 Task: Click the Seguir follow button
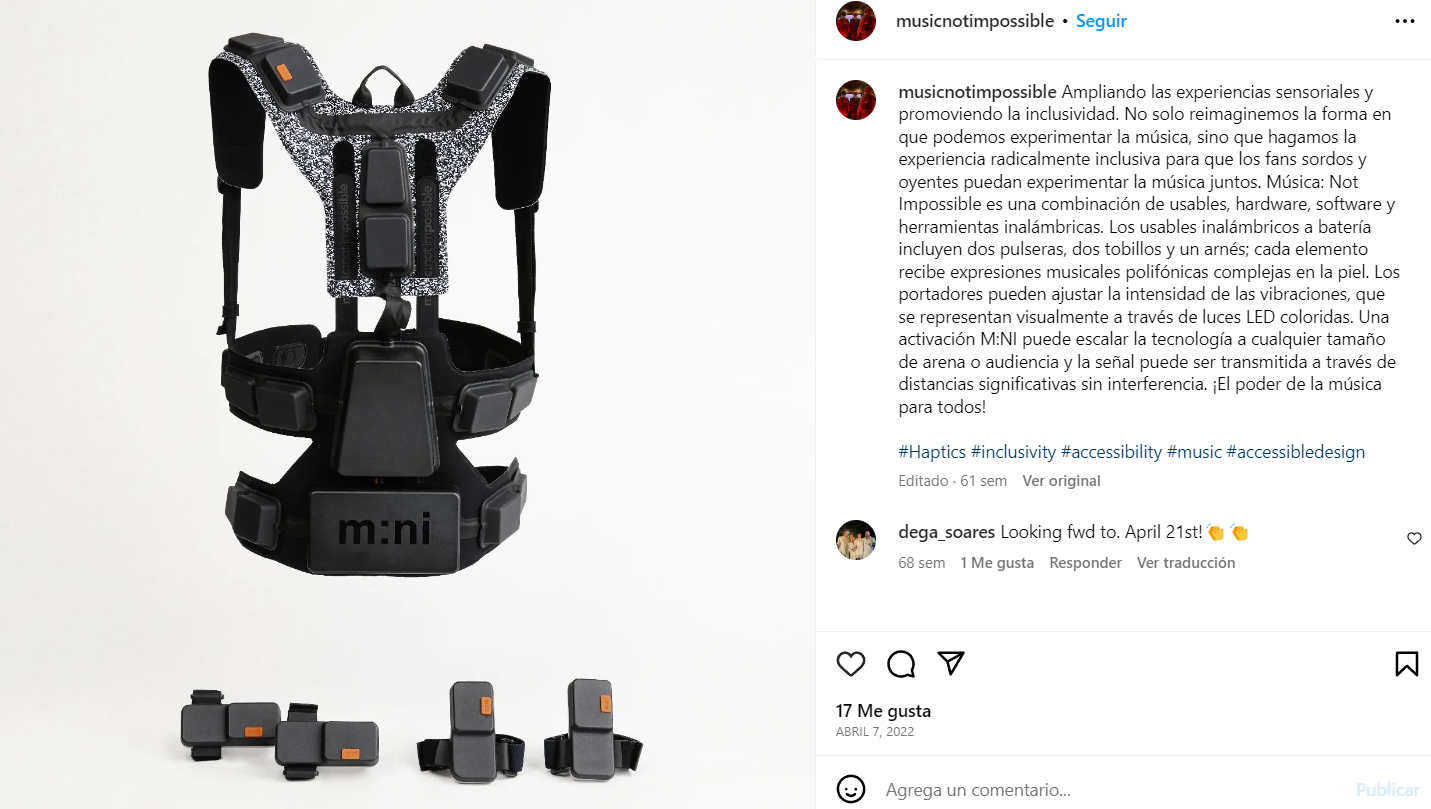[x=1101, y=21]
